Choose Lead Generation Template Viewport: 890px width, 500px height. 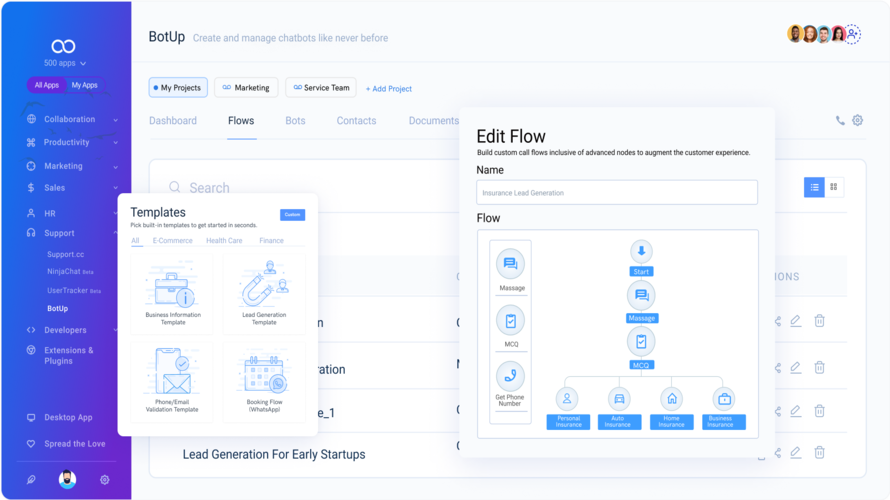pyautogui.click(x=264, y=293)
